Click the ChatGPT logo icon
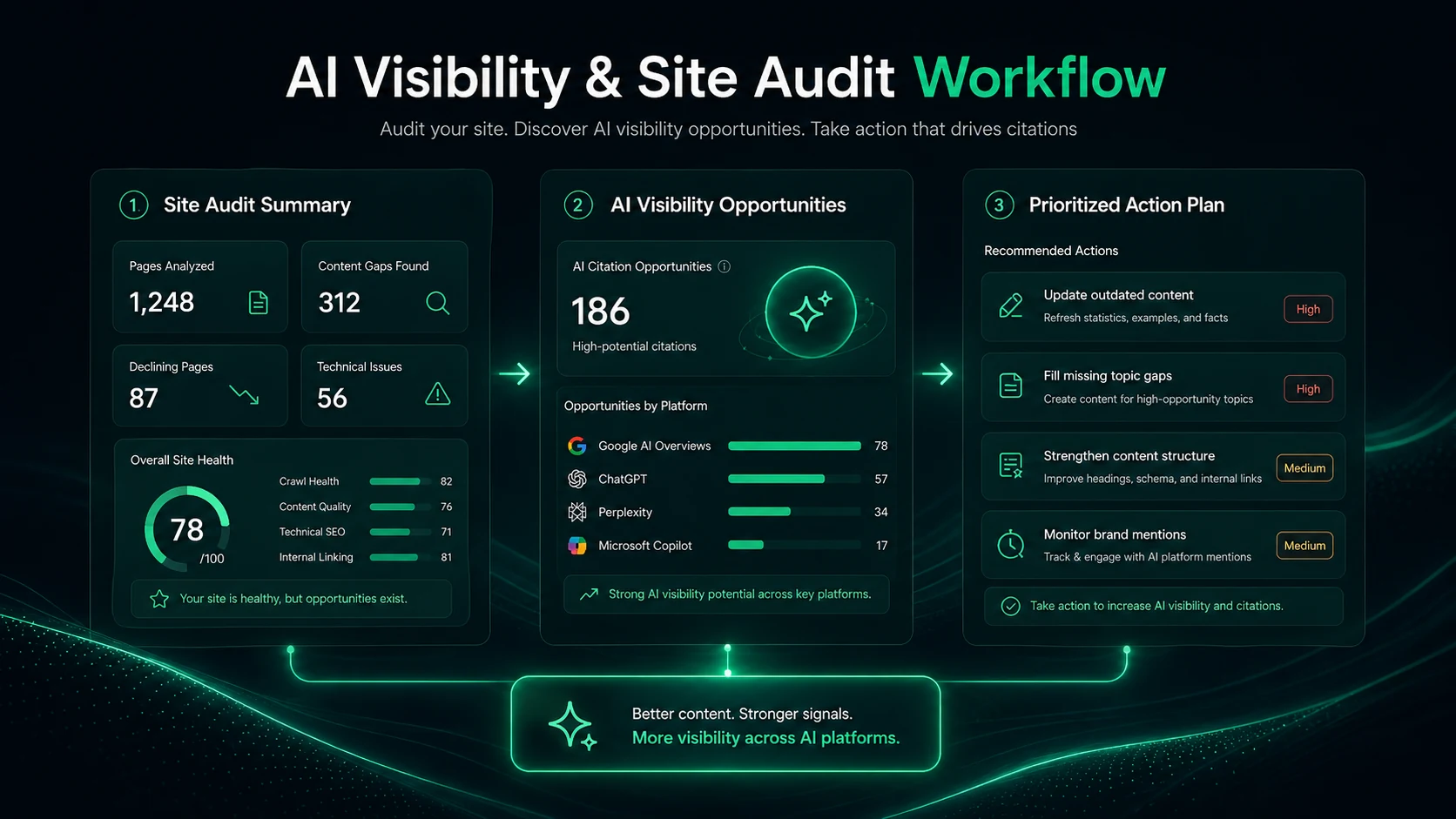 pos(577,479)
